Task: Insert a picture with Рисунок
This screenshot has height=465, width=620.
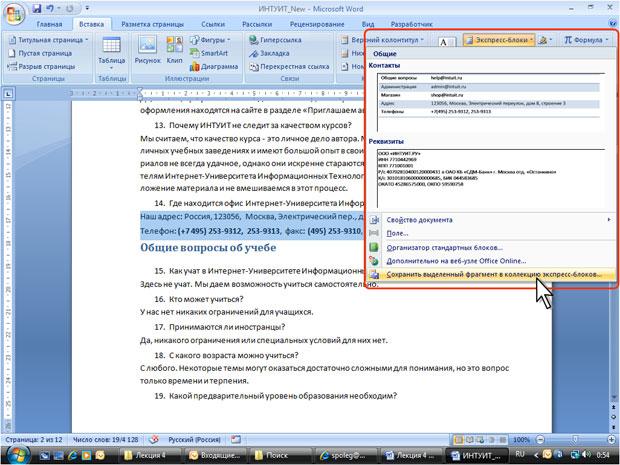Action: coord(147,50)
